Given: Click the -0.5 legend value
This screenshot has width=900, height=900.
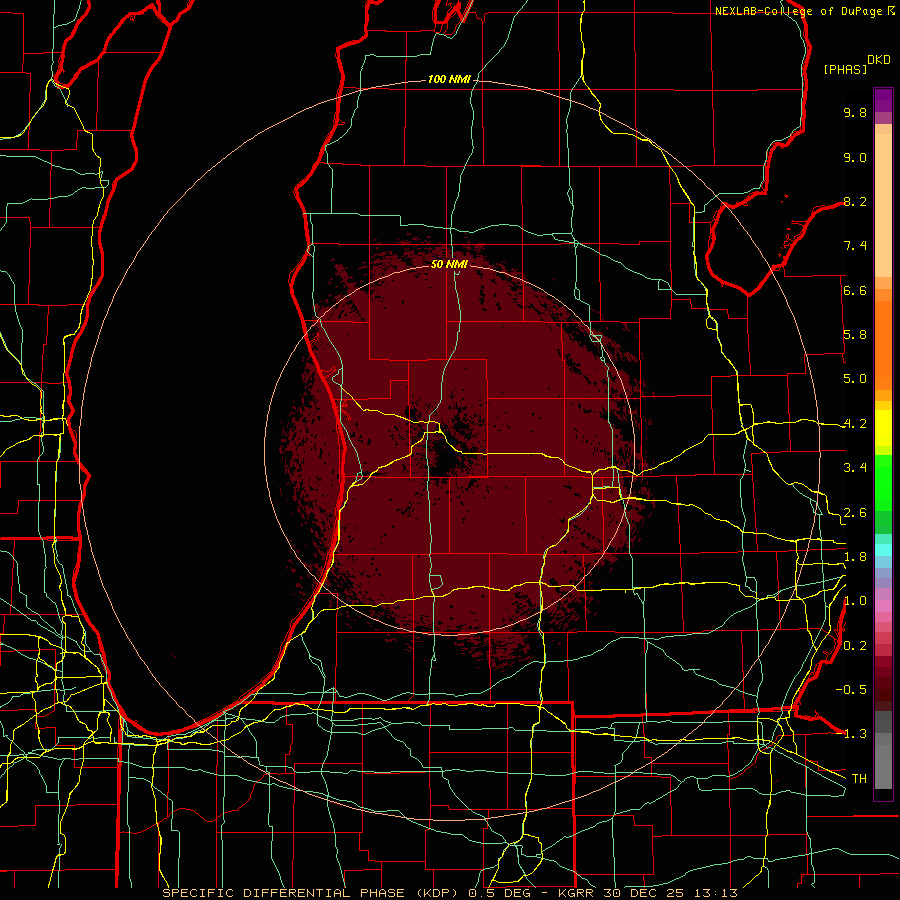Looking at the screenshot, I should coord(851,690).
